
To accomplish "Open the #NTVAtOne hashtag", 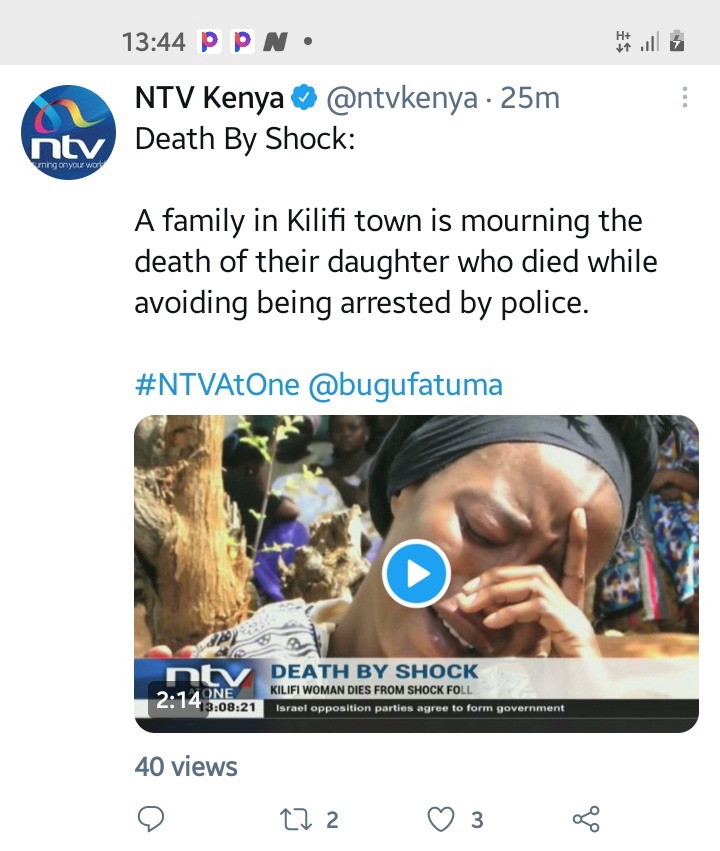I will coord(217,385).
